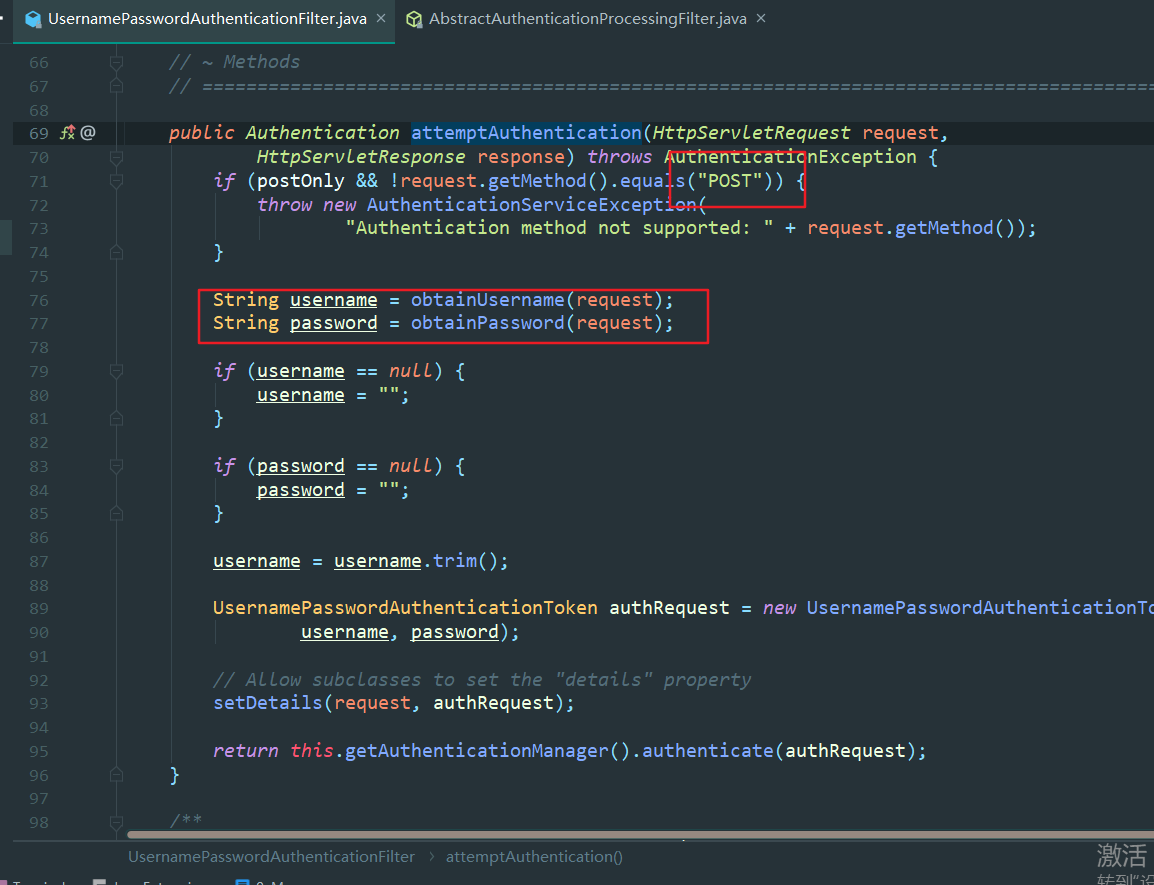
Task: Click the "Allow subclasses" comment on line 92
Action: [482, 680]
